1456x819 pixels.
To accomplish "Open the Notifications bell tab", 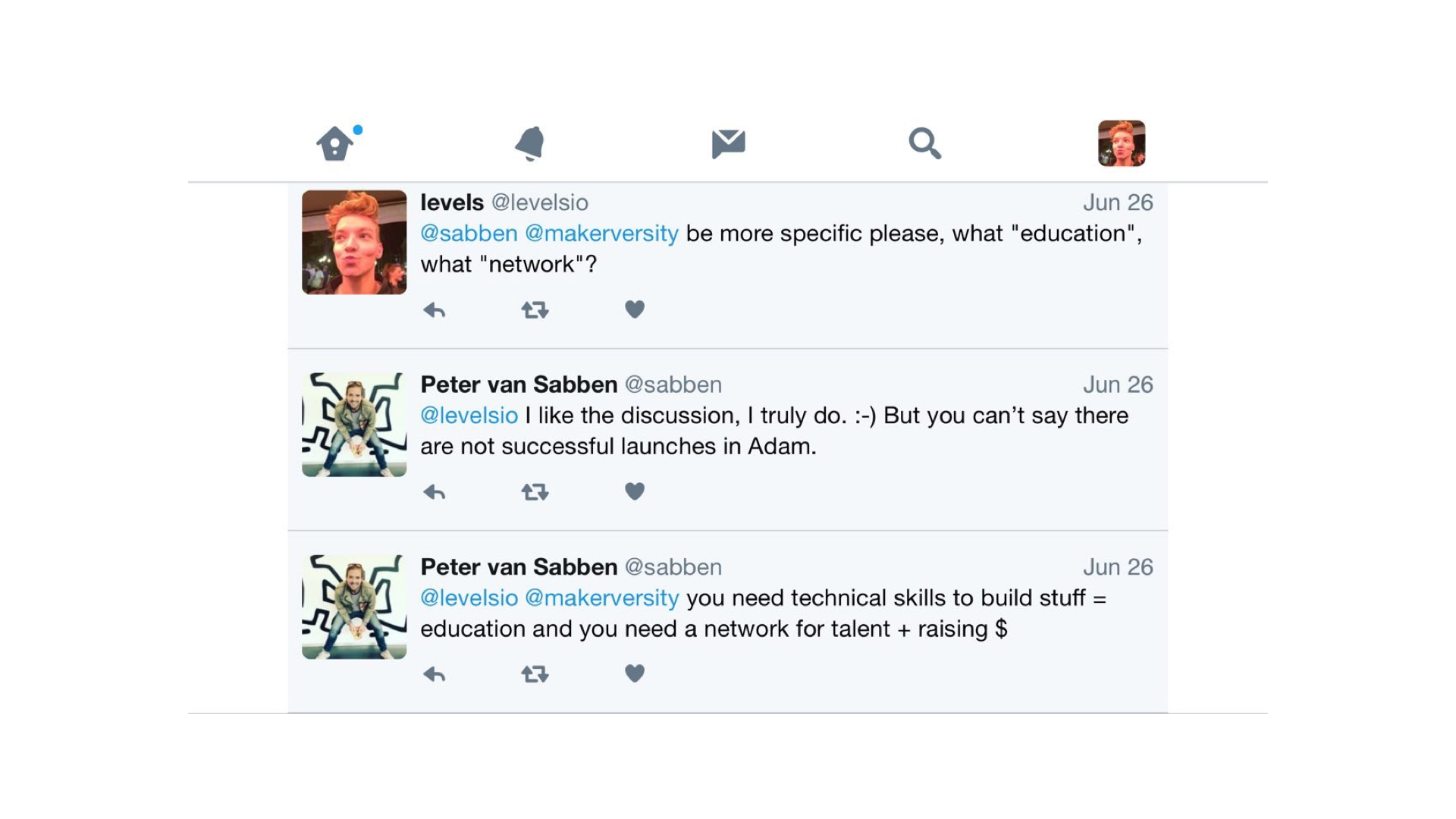I will coord(530,143).
